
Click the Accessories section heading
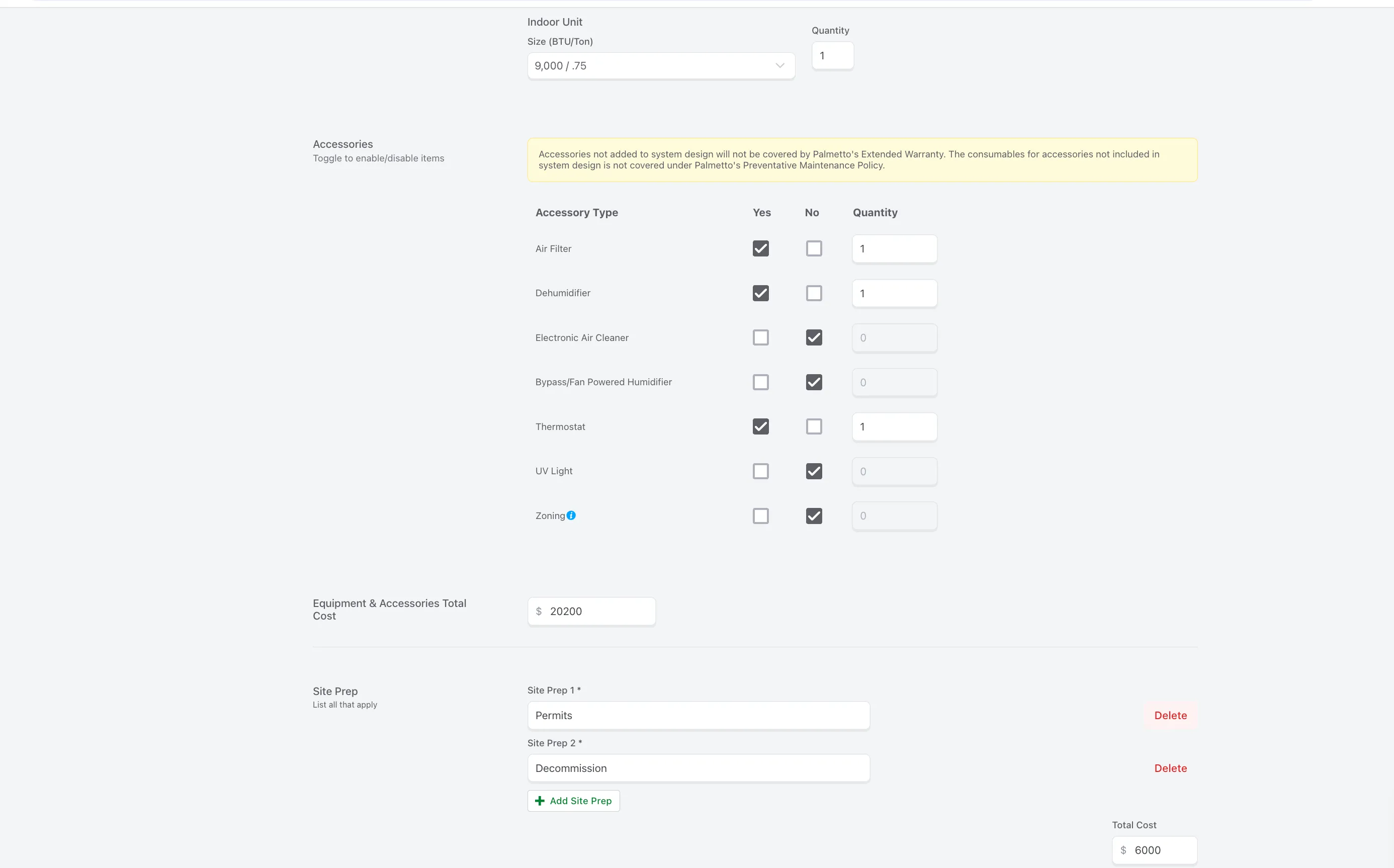(x=342, y=144)
